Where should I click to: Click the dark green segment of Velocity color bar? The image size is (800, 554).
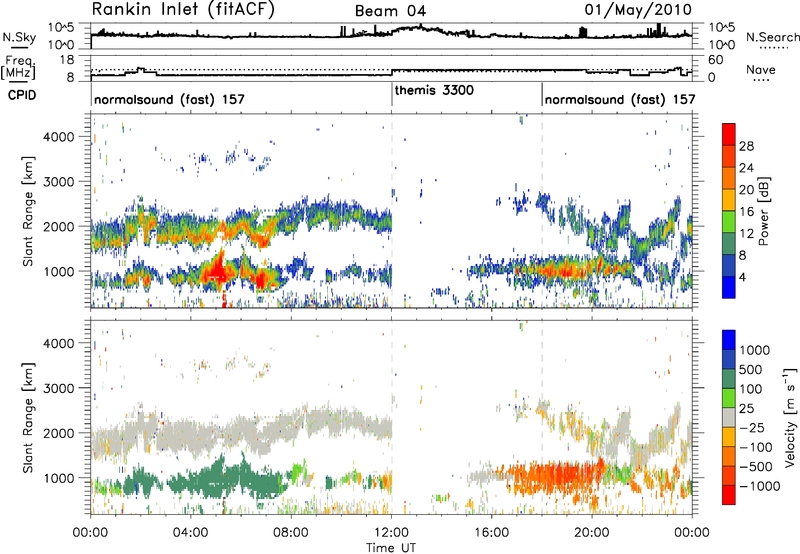pos(729,379)
